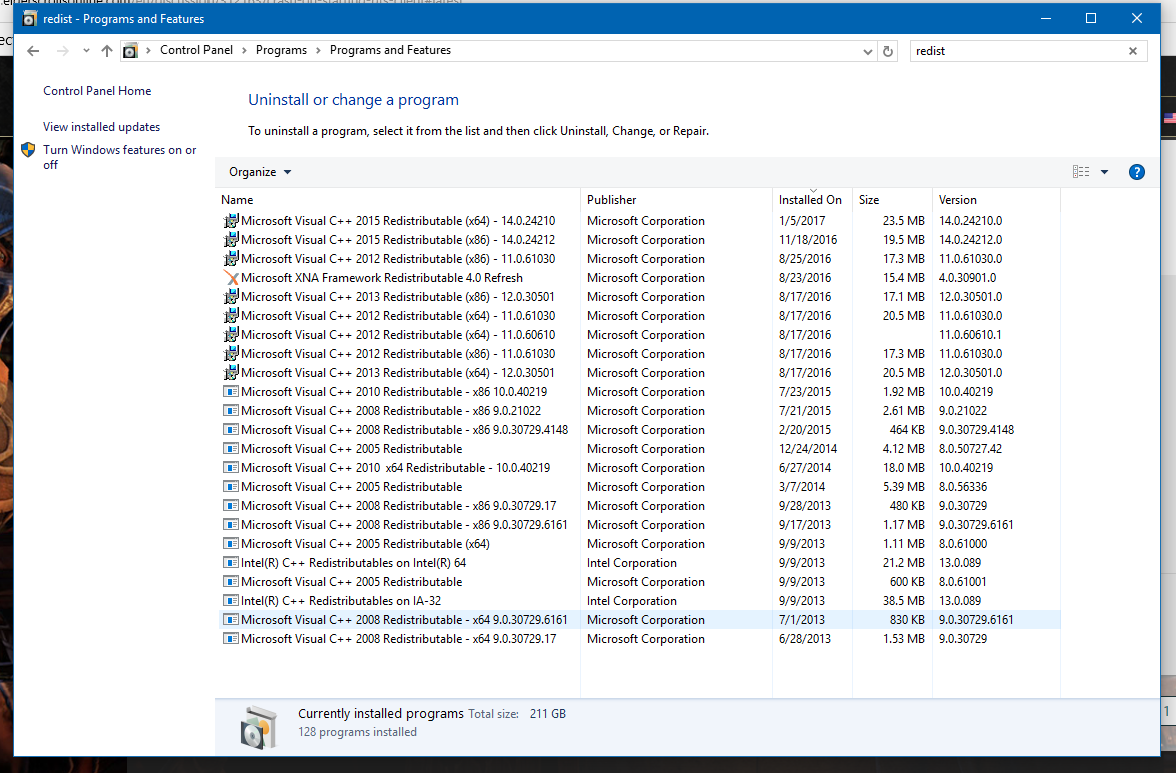Open Turn Windows features on or off
Screen dimensions: 1176x773
tap(119, 157)
